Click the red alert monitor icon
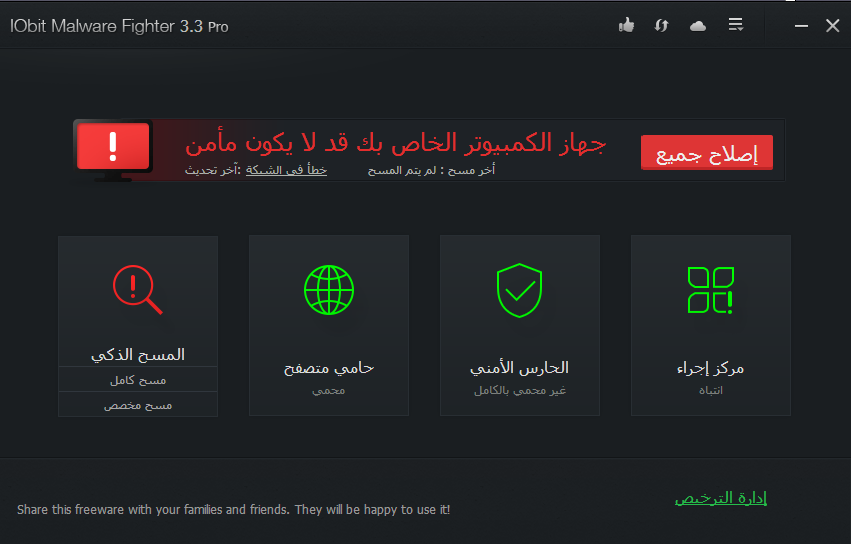Viewport: 851px width, 544px height. click(x=113, y=149)
